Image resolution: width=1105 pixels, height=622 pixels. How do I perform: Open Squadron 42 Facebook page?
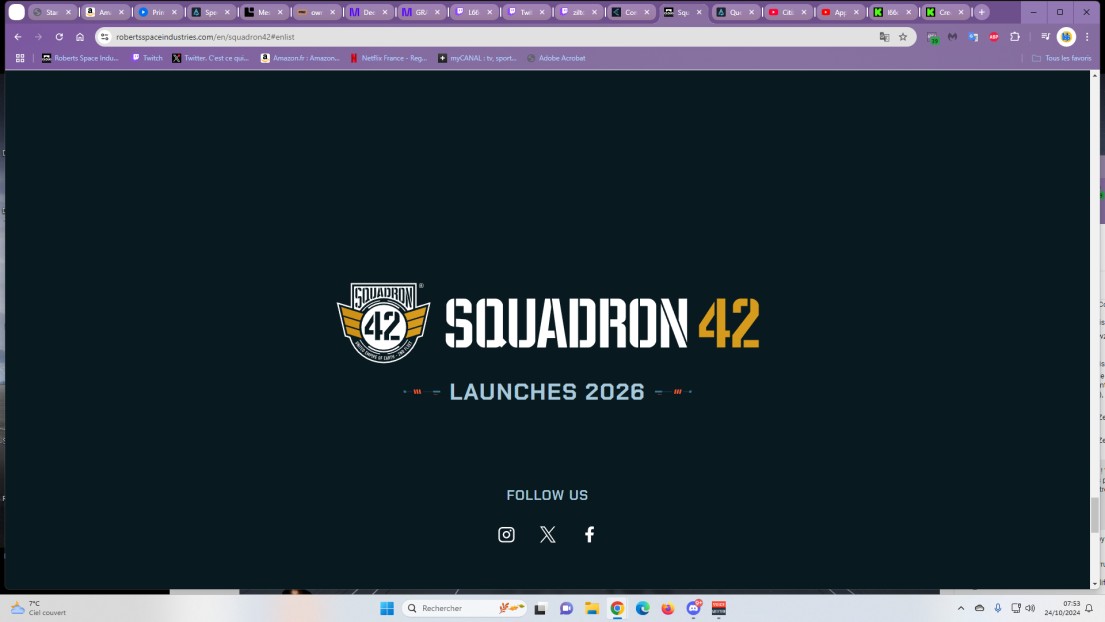pos(589,535)
